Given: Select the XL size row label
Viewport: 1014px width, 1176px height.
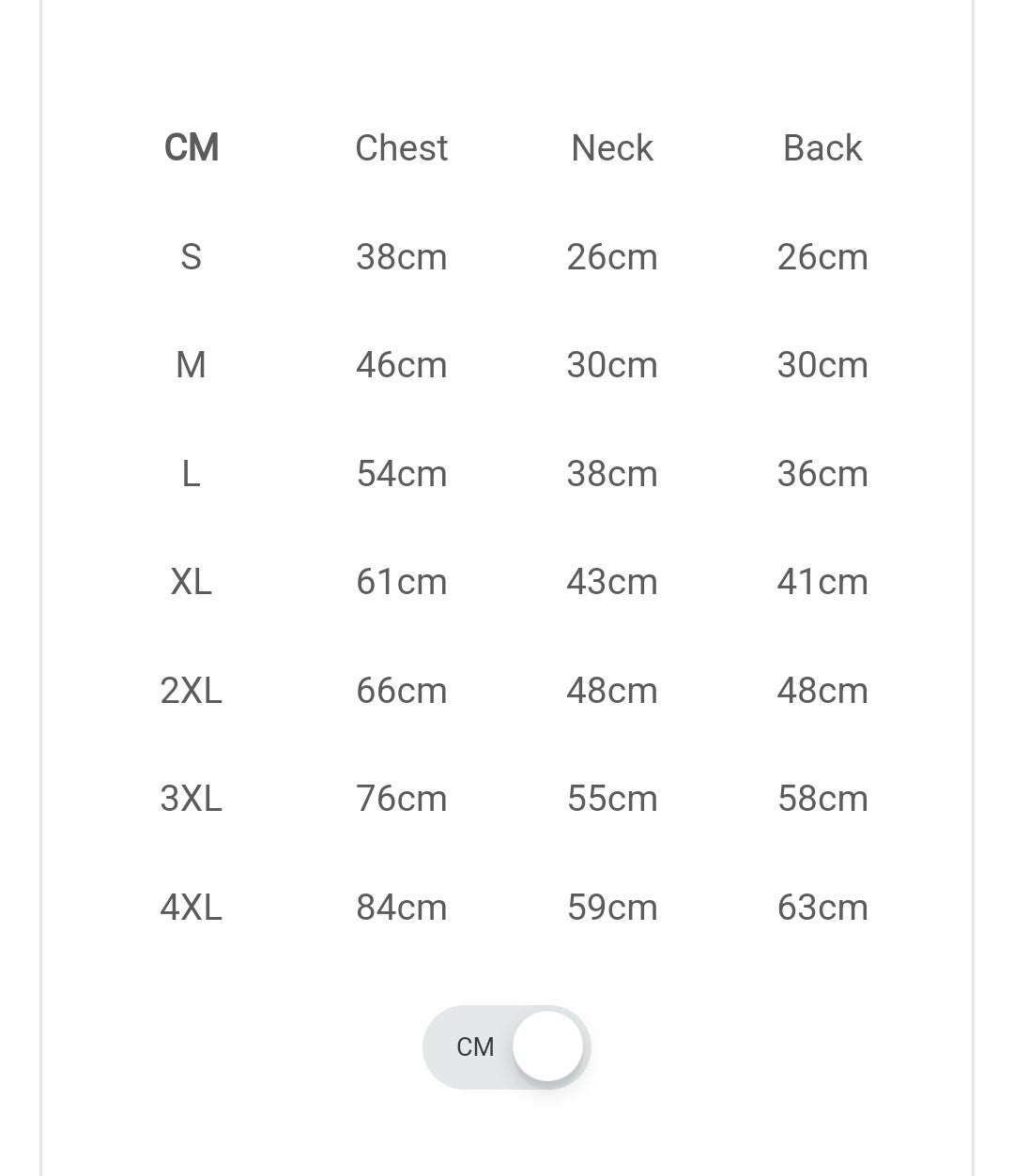Looking at the screenshot, I should (x=191, y=582).
